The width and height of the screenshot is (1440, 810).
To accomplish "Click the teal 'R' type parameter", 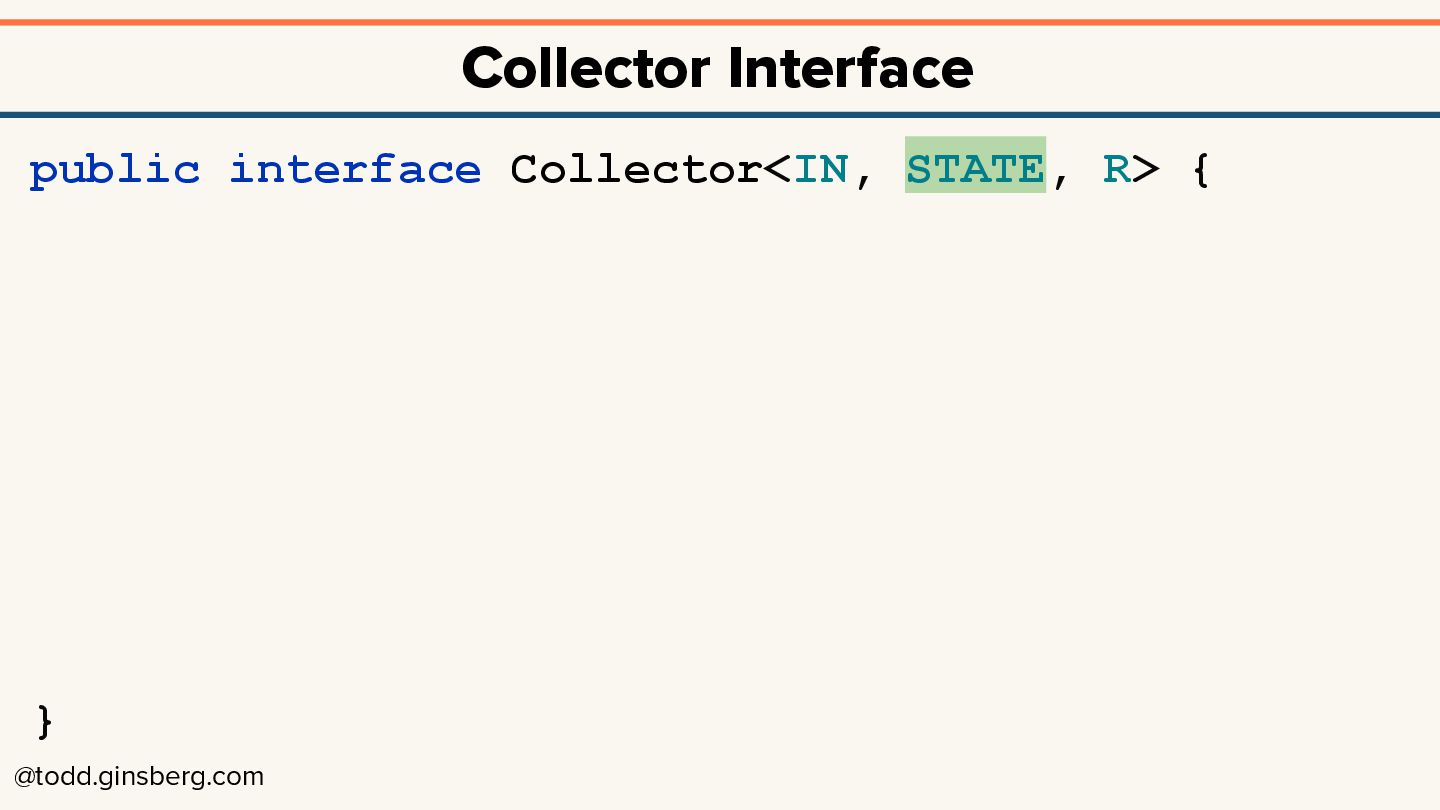I will pyautogui.click(x=1116, y=169).
